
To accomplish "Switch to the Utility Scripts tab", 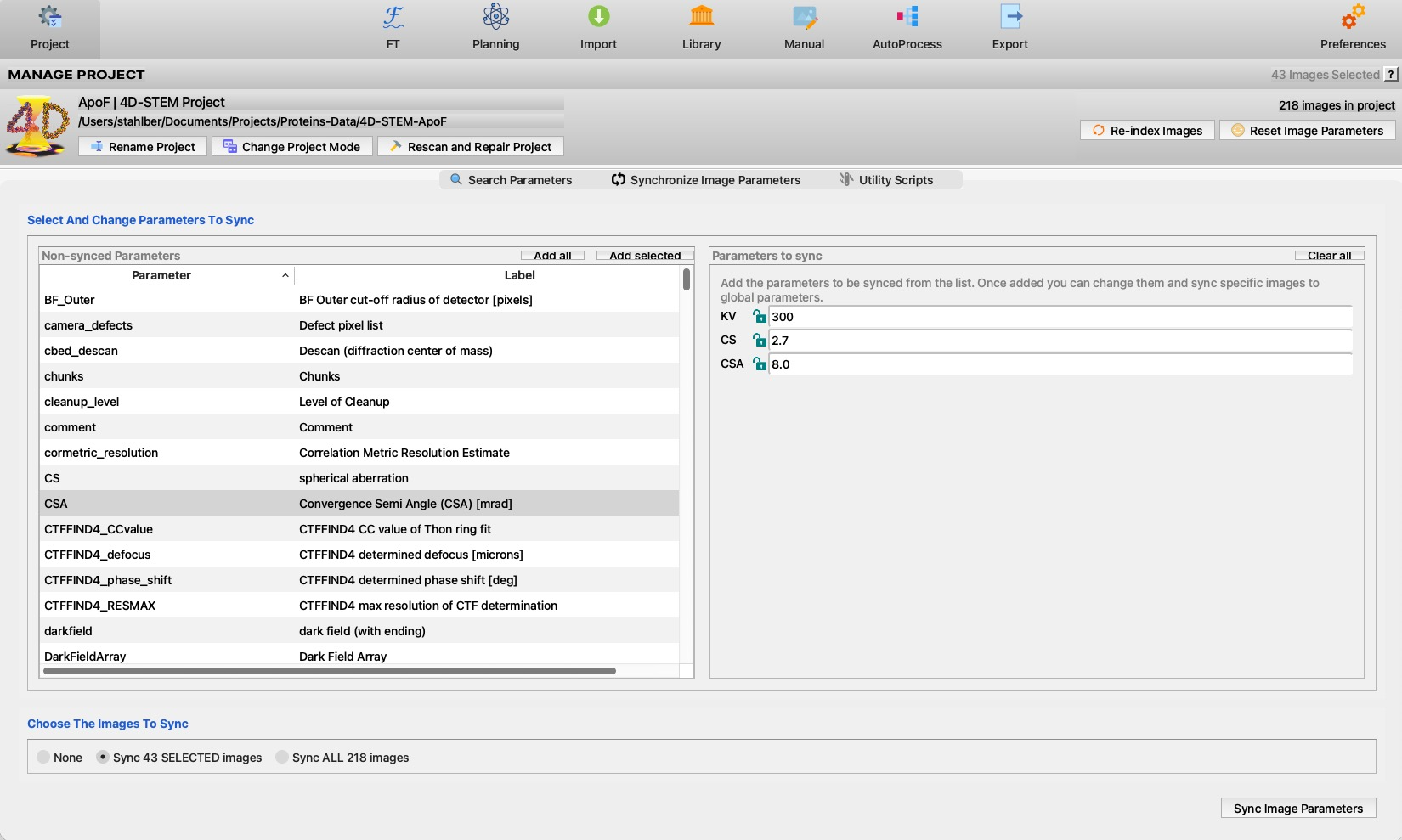I will click(886, 180).
